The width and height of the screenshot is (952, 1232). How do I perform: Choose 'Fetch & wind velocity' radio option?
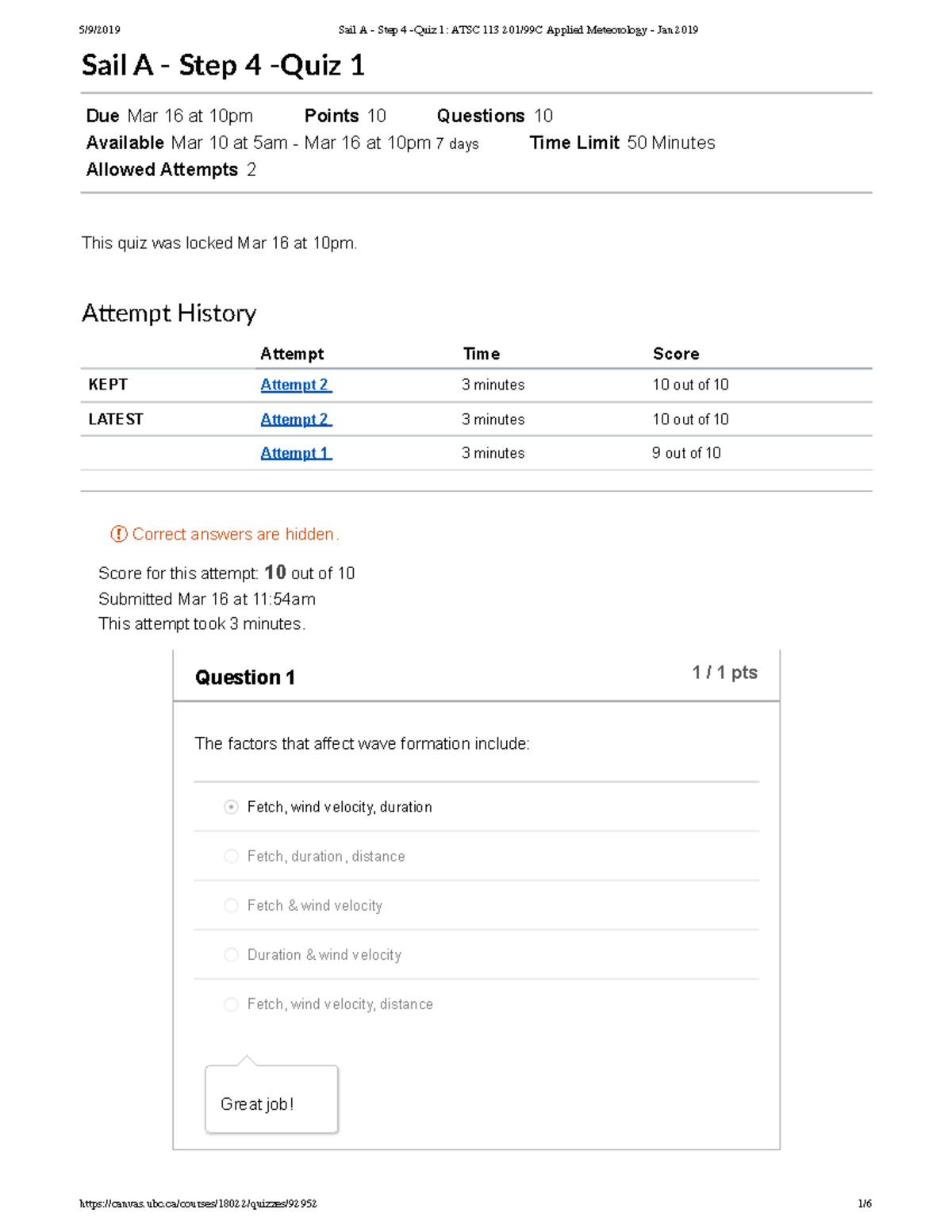pos(231,905)
